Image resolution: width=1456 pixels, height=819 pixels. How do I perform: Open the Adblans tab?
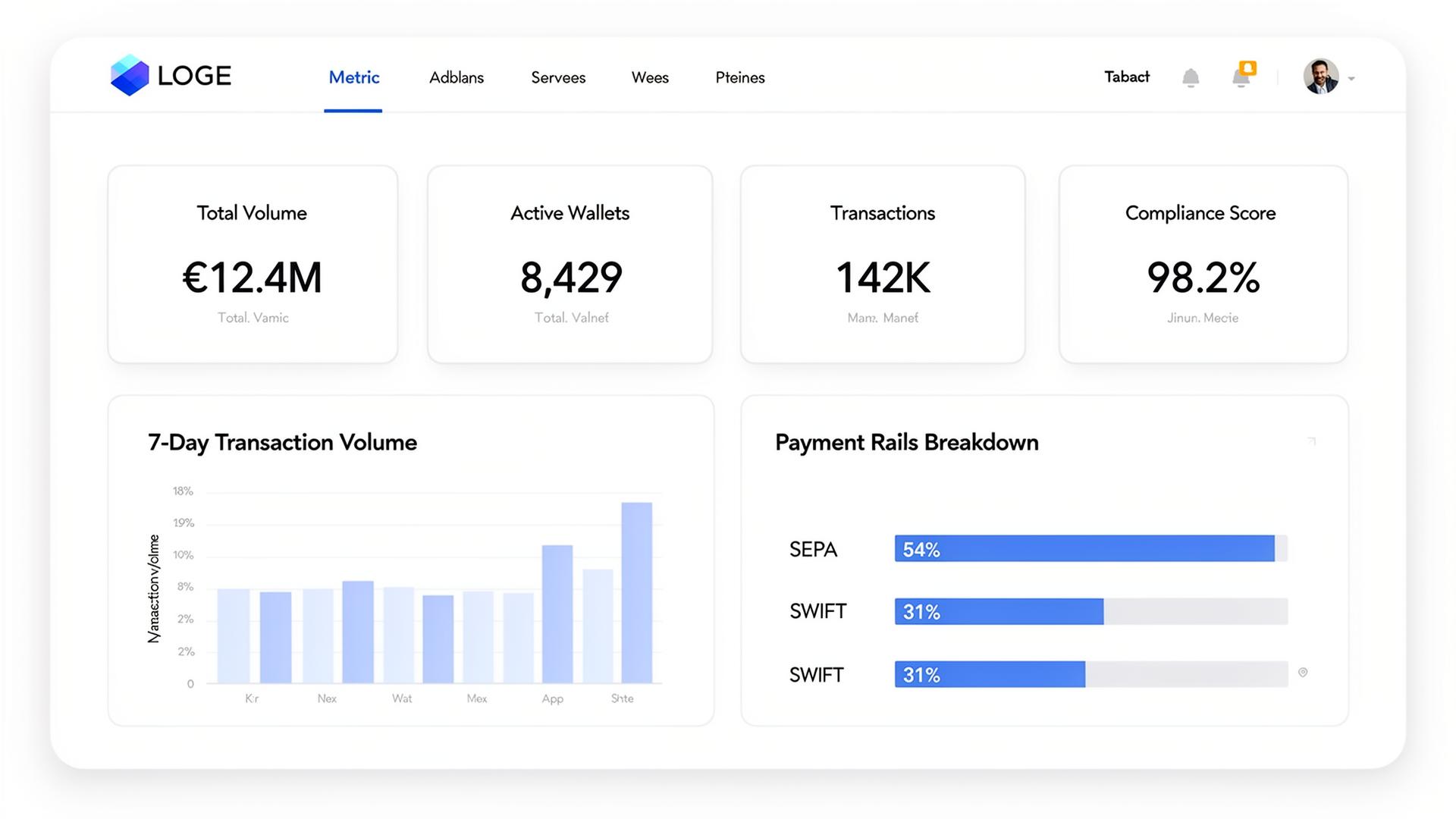[x=456, y=77]
